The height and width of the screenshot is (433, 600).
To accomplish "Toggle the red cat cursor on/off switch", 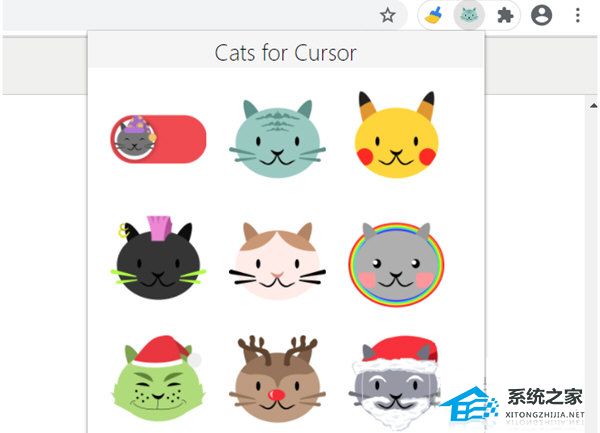I will coord(158,139).
